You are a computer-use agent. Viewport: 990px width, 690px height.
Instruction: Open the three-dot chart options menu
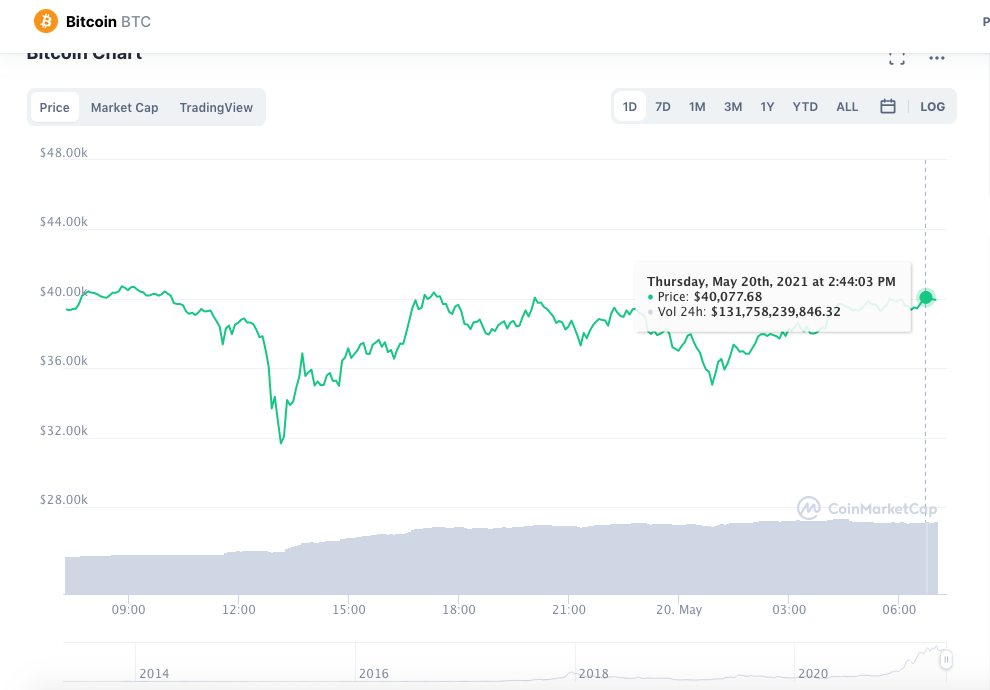click(x=937, y=57)
